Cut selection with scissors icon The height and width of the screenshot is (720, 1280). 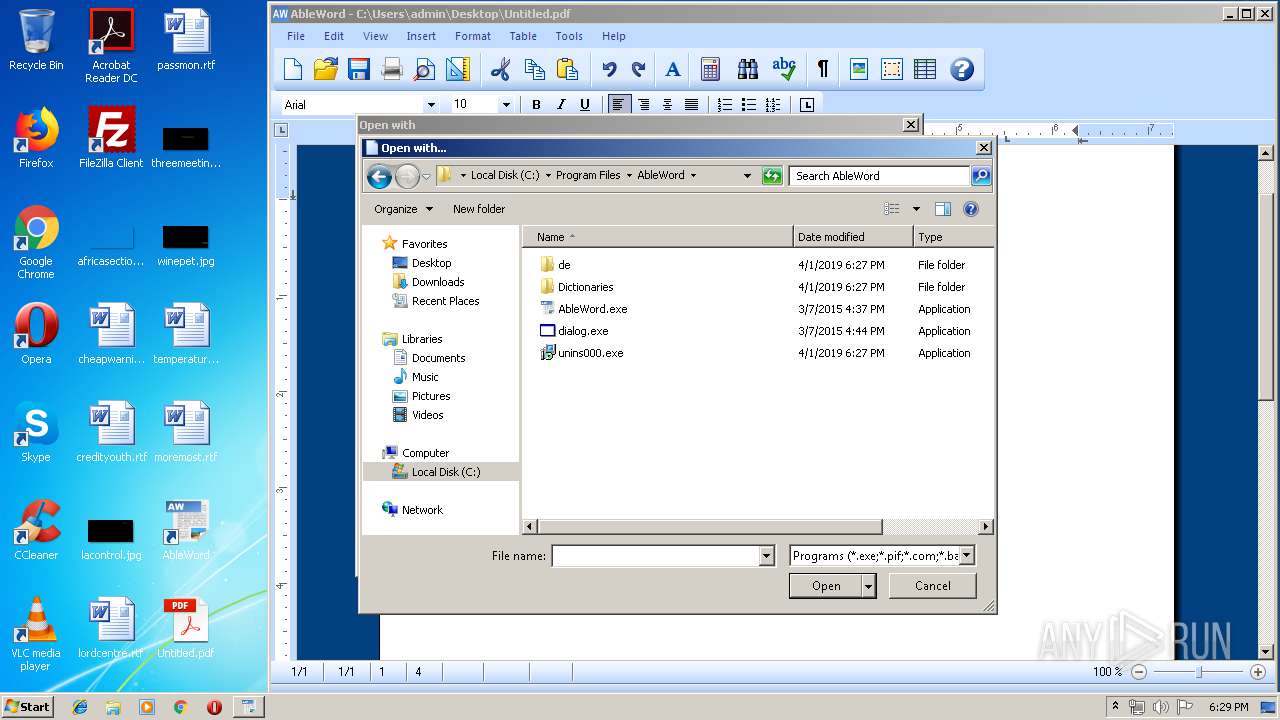[x=501, y=69]
